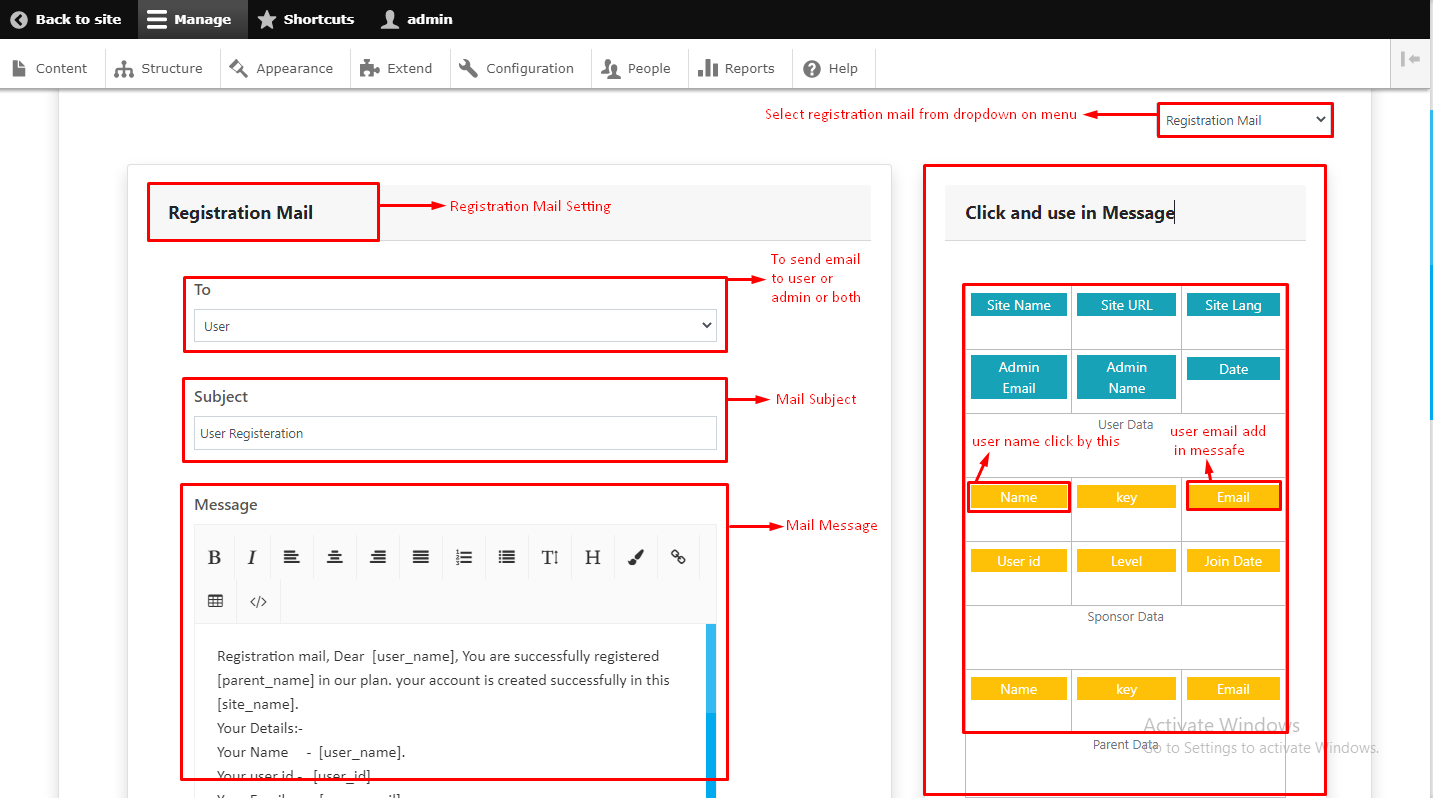Insert the Site Name token
Viewport: 1433px width, 798px height.
point(1019,305)
